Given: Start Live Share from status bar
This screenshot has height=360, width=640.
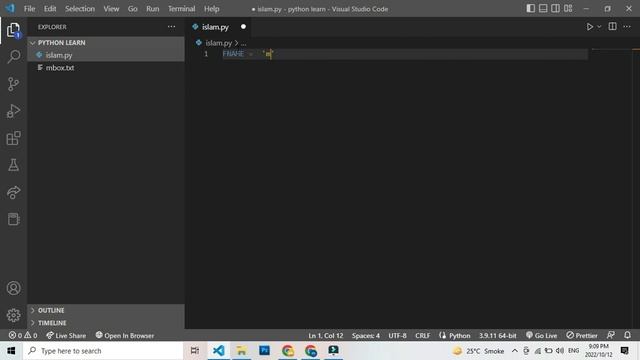Looking at the screenshot, I should 66,336.
